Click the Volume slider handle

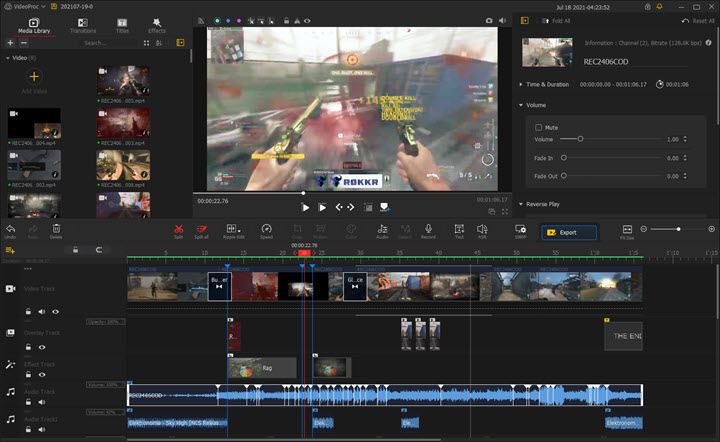(x=580, y=139)
